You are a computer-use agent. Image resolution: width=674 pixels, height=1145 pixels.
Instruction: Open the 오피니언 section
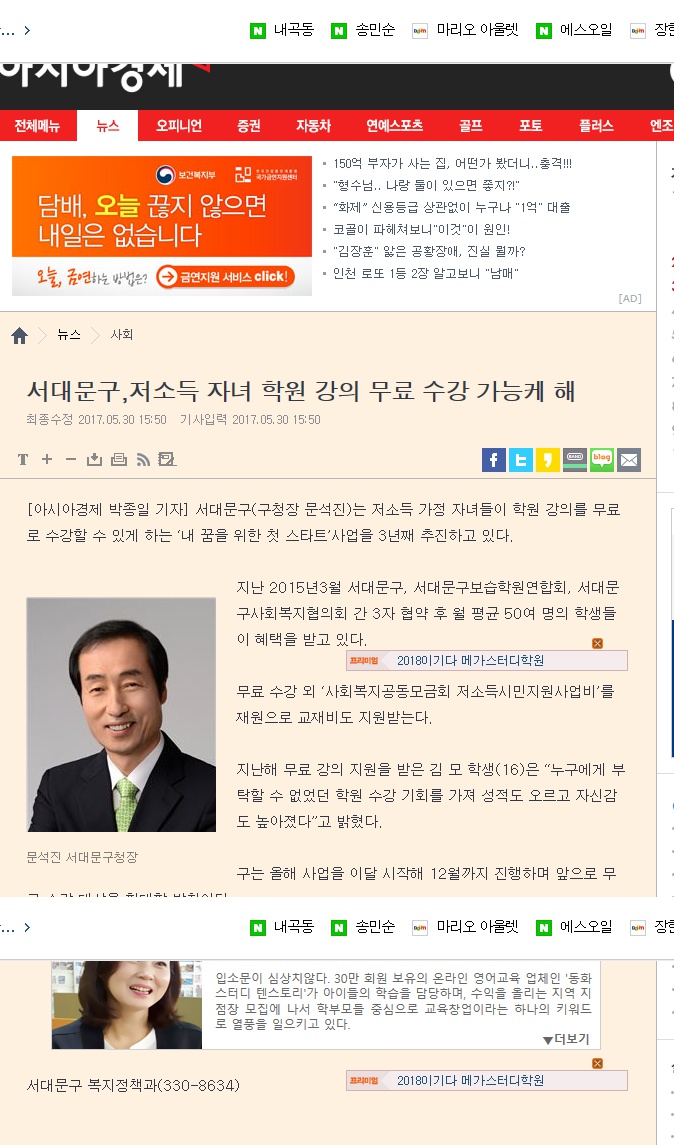(179, 126)
